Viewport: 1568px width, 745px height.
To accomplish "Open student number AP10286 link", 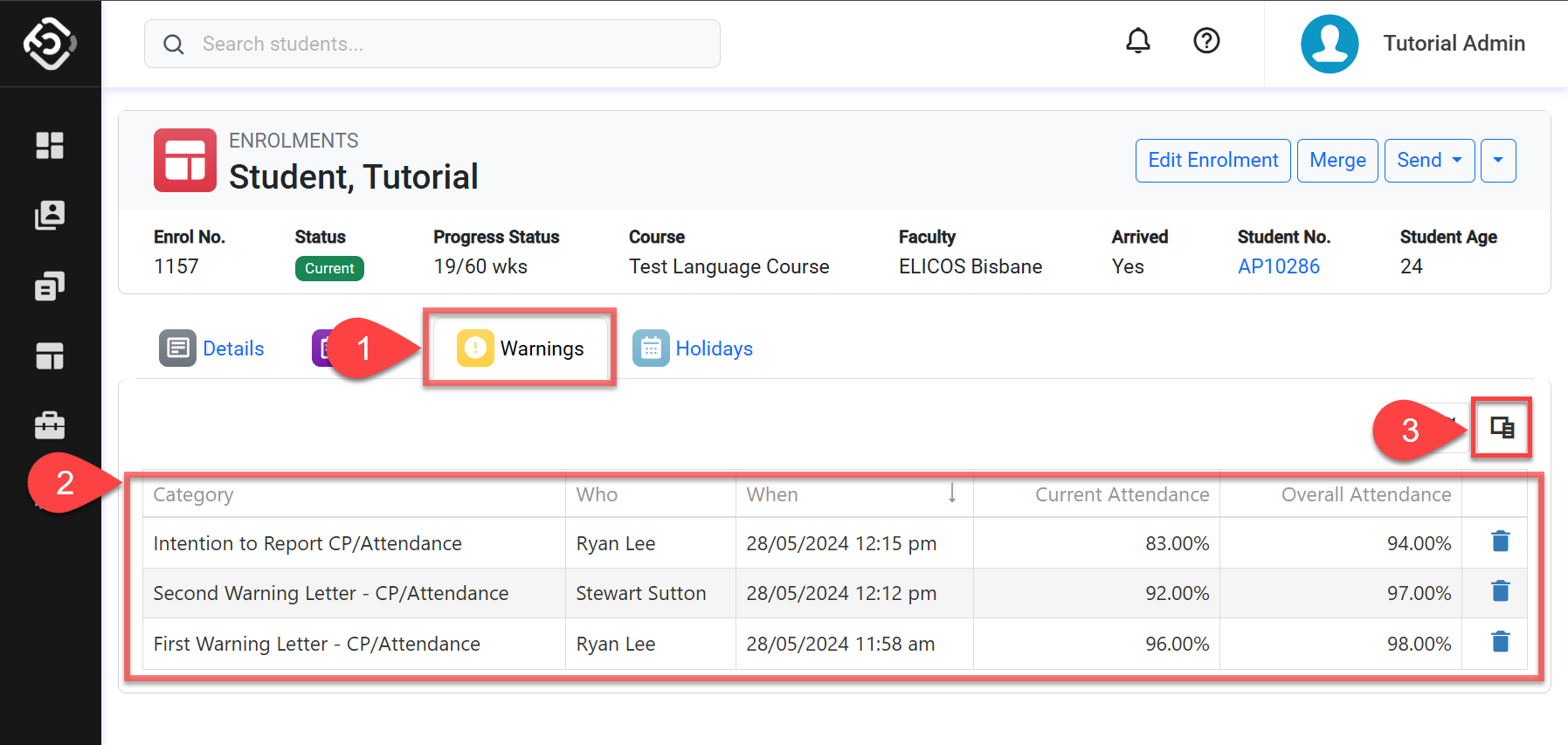I will 1278,266.
